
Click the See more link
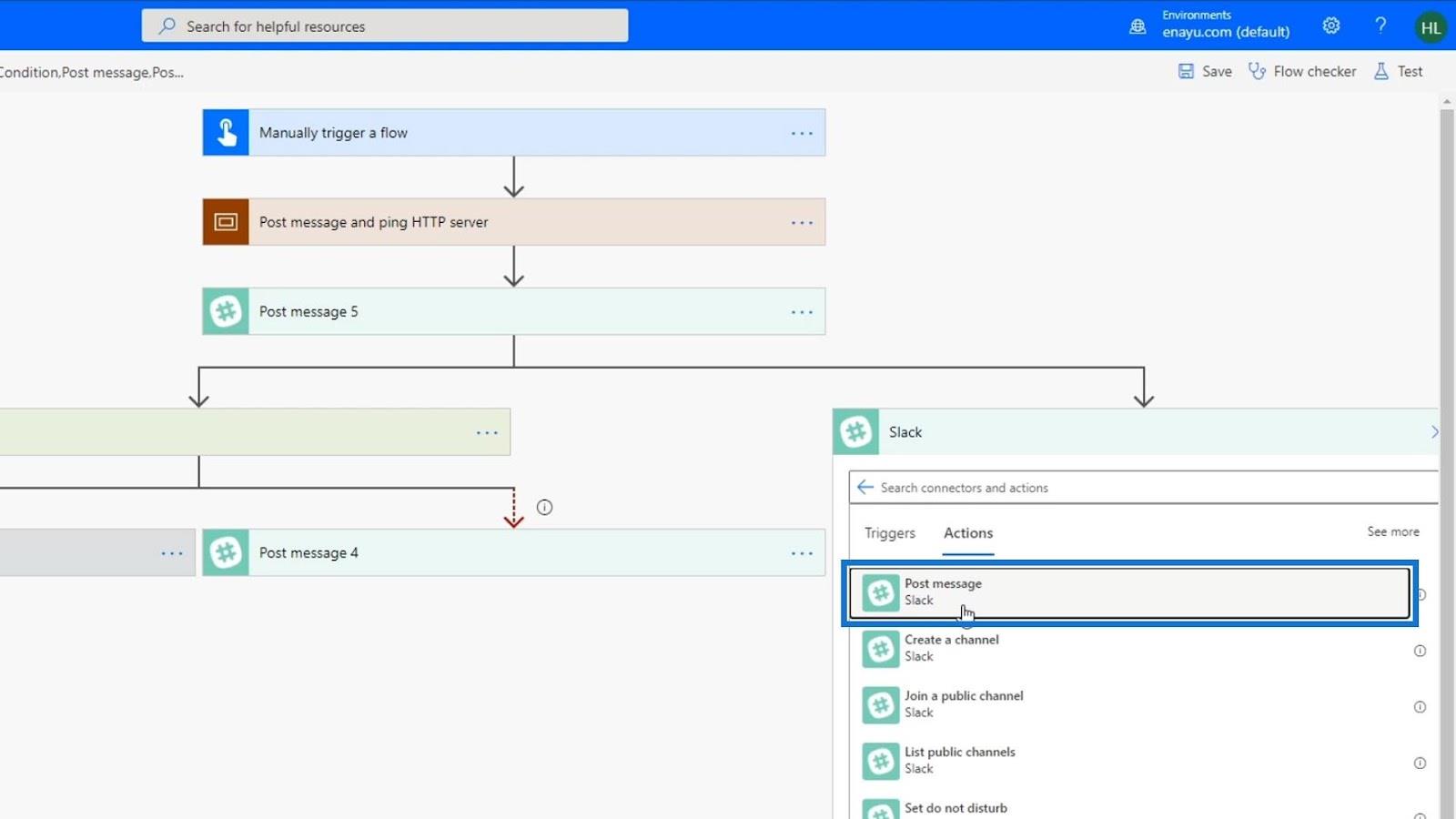tap(1393, 531)
